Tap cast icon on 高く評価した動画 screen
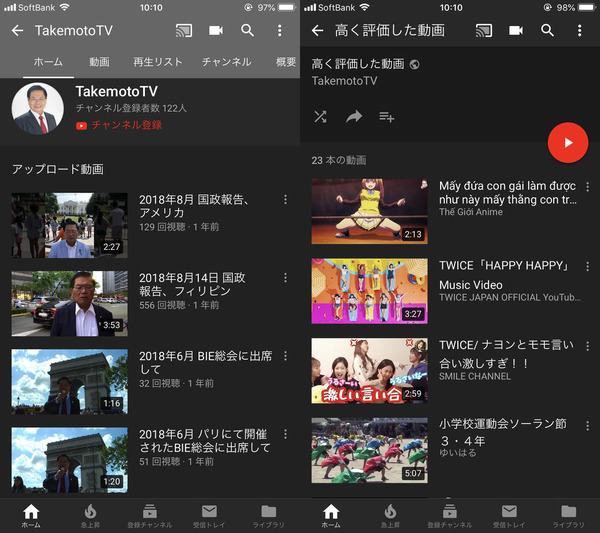 point(484,31)
